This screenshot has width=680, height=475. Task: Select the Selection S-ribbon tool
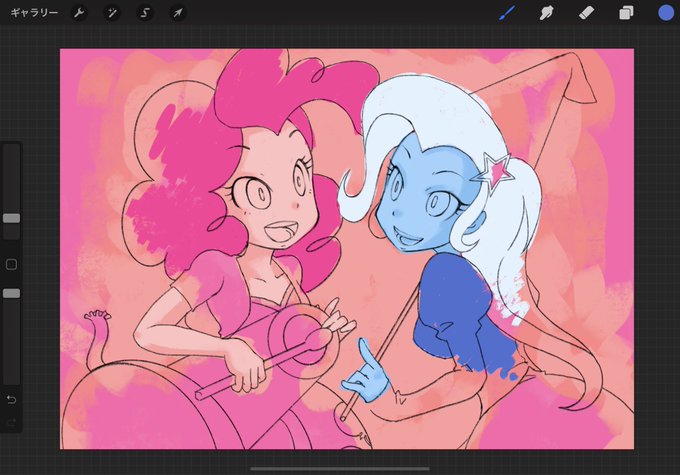[145, 13]
